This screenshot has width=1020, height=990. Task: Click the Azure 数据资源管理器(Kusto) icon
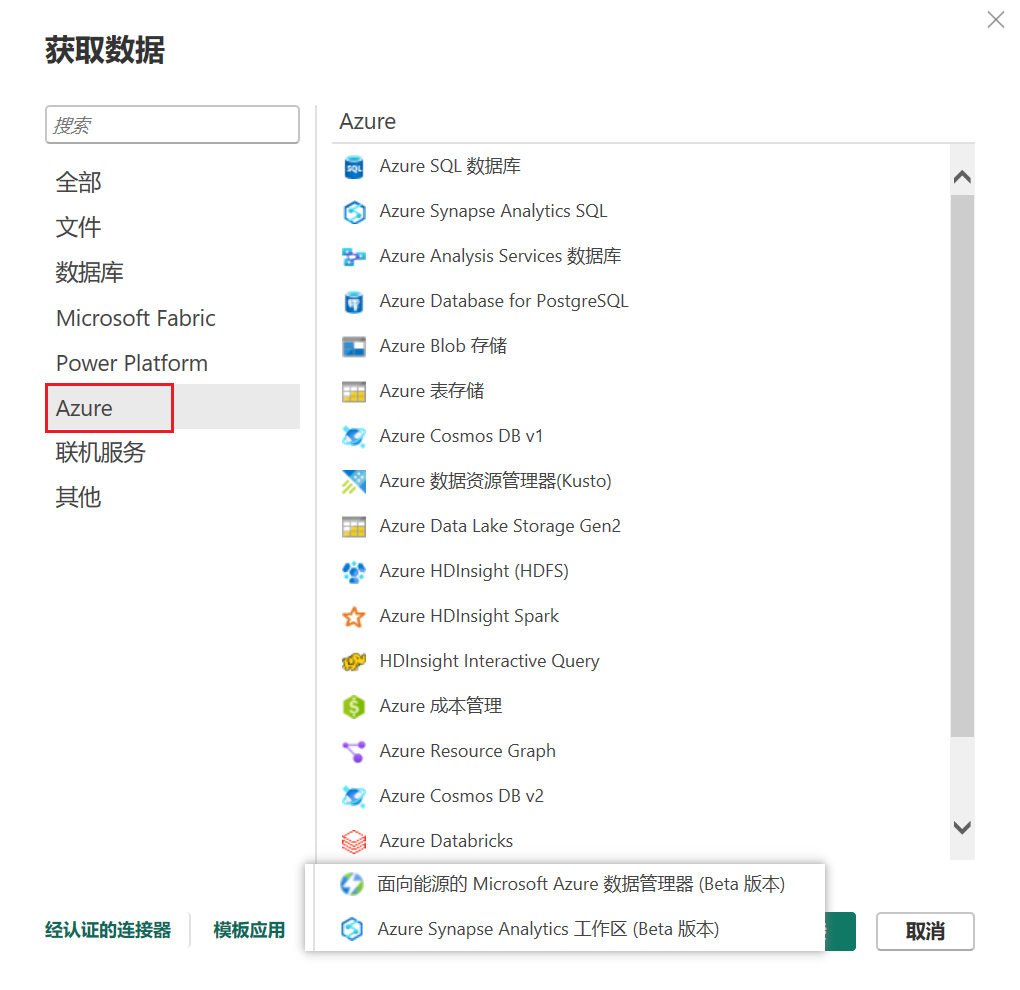354,481
